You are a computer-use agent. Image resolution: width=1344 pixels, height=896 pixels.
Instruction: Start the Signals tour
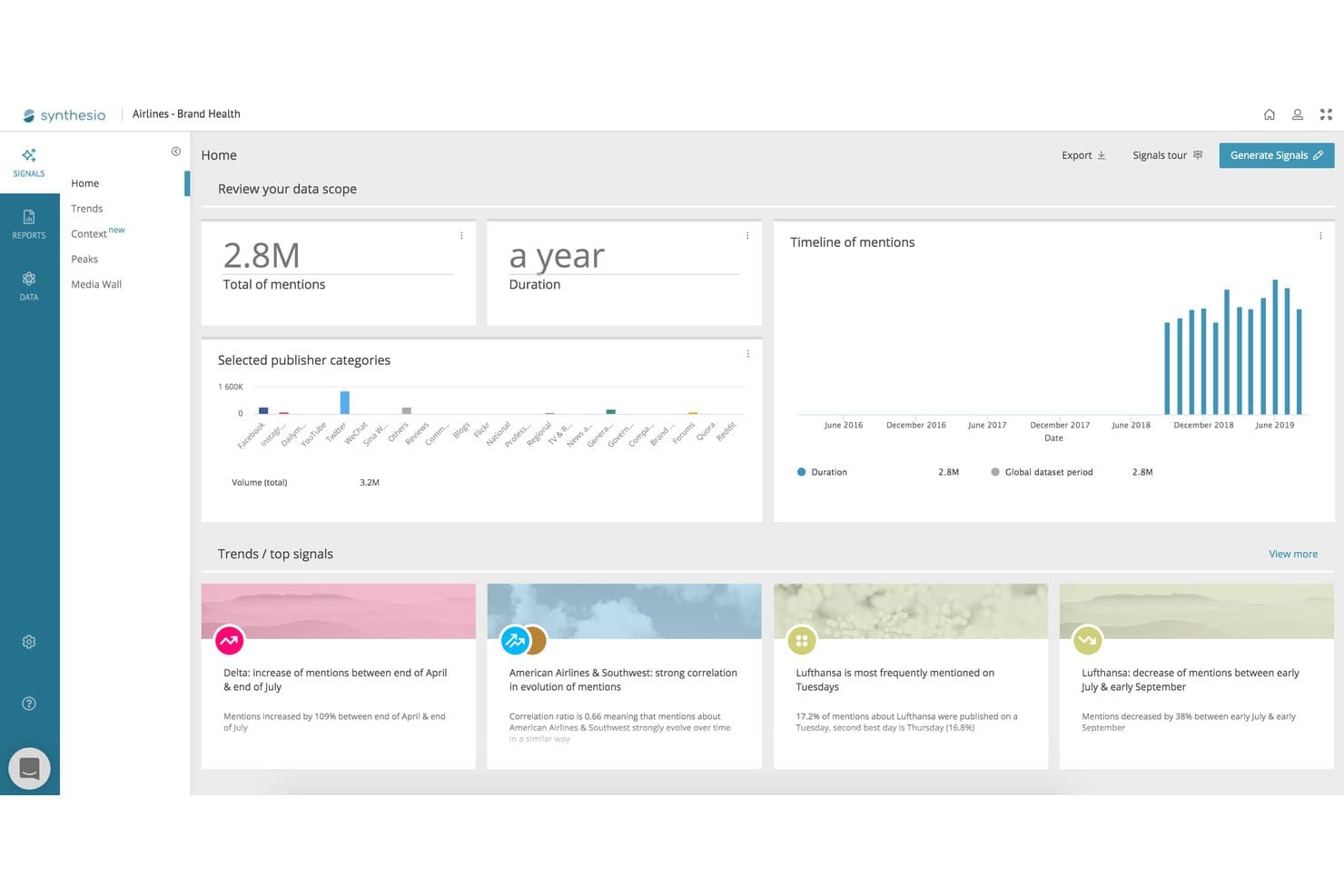1168,155
